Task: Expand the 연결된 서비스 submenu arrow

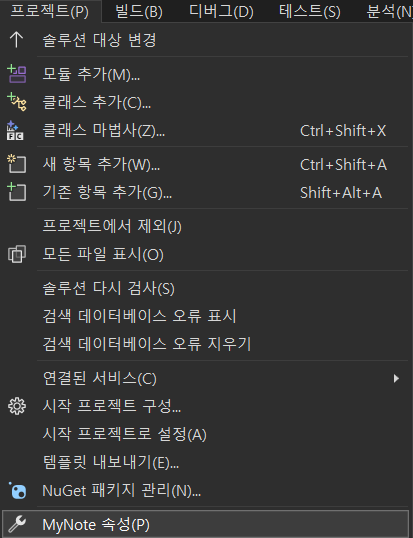Action: pyautogui.click(x=396, y=378)
